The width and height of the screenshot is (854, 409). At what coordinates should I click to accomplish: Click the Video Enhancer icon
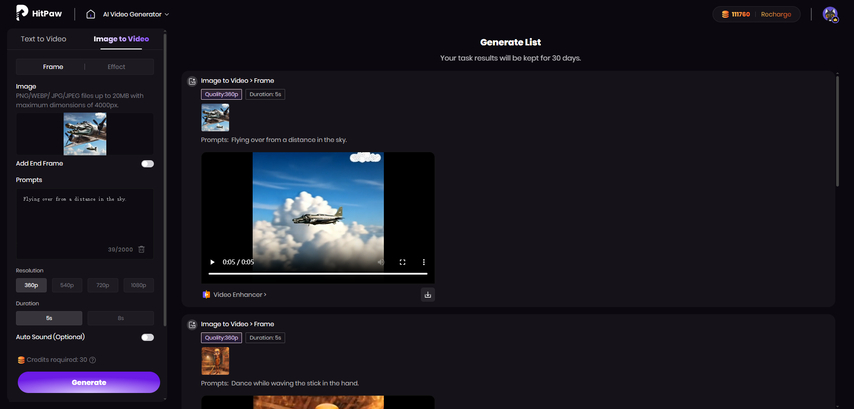(x=206, y=295)
